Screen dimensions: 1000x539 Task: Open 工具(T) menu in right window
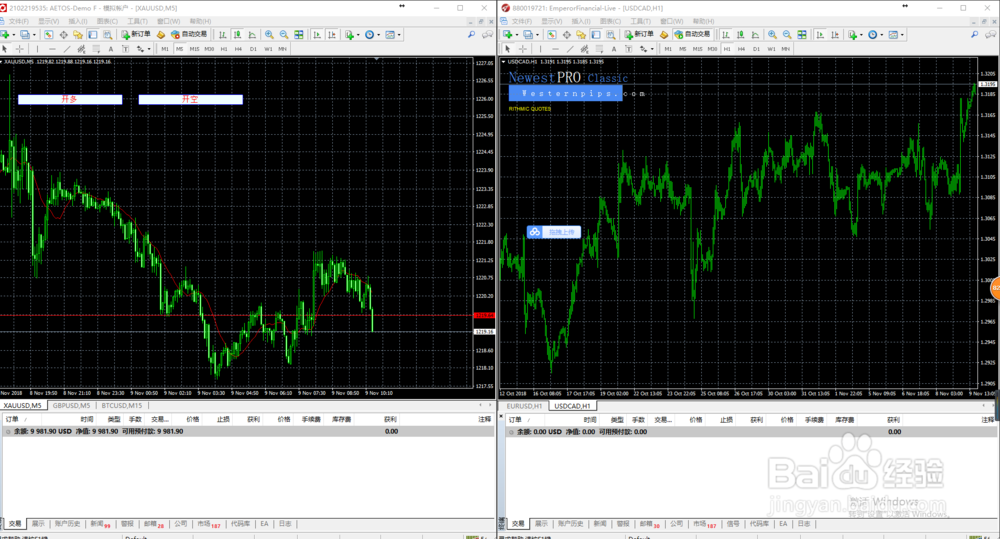point(641,21)
